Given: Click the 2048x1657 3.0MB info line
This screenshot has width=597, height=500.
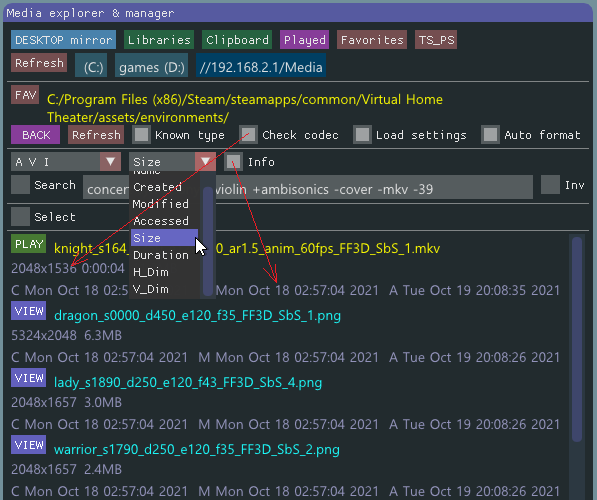Looking at the screenshot, I should [x=66, y=403].
